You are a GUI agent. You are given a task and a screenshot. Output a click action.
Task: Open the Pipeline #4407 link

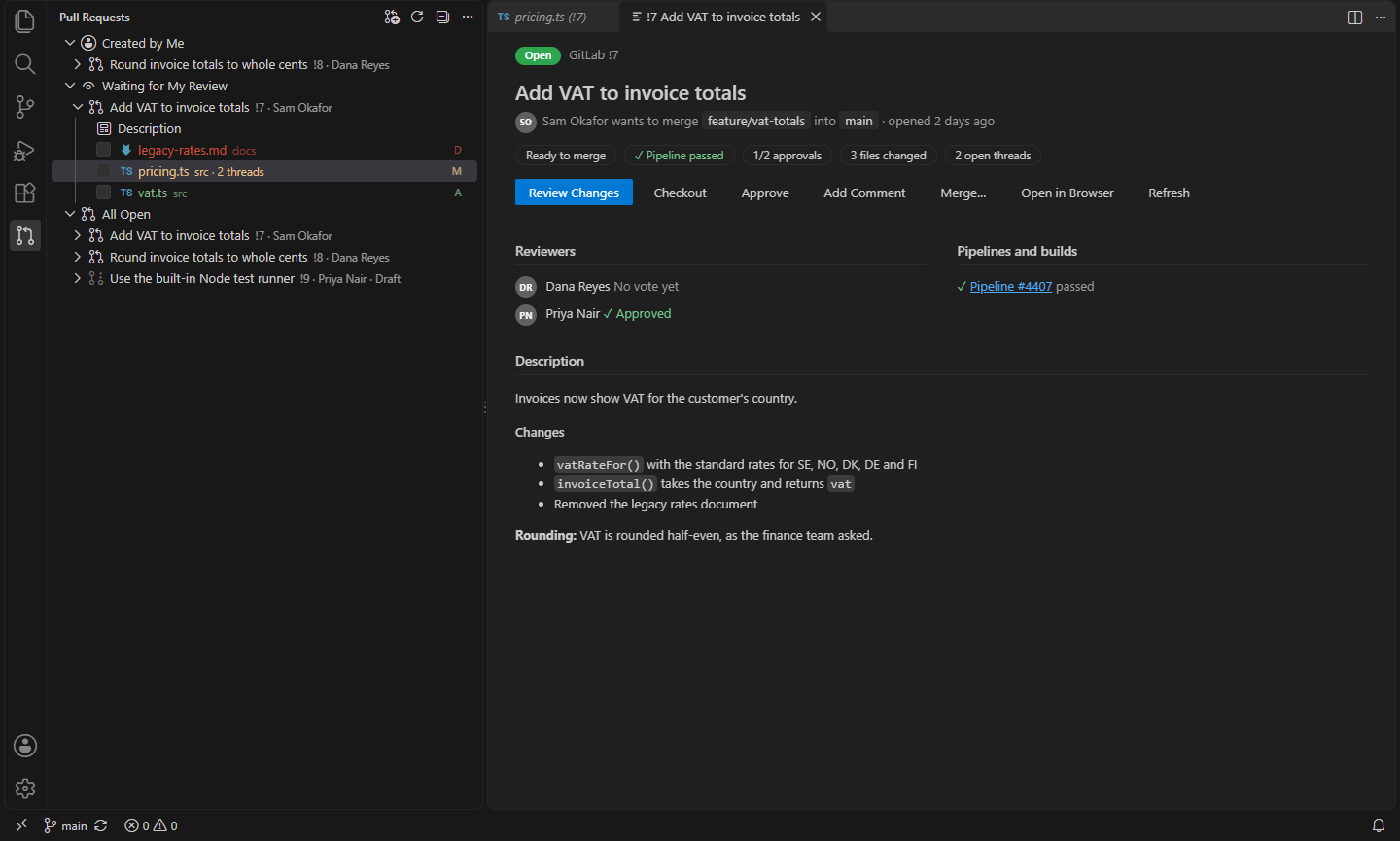[1011, 286]
